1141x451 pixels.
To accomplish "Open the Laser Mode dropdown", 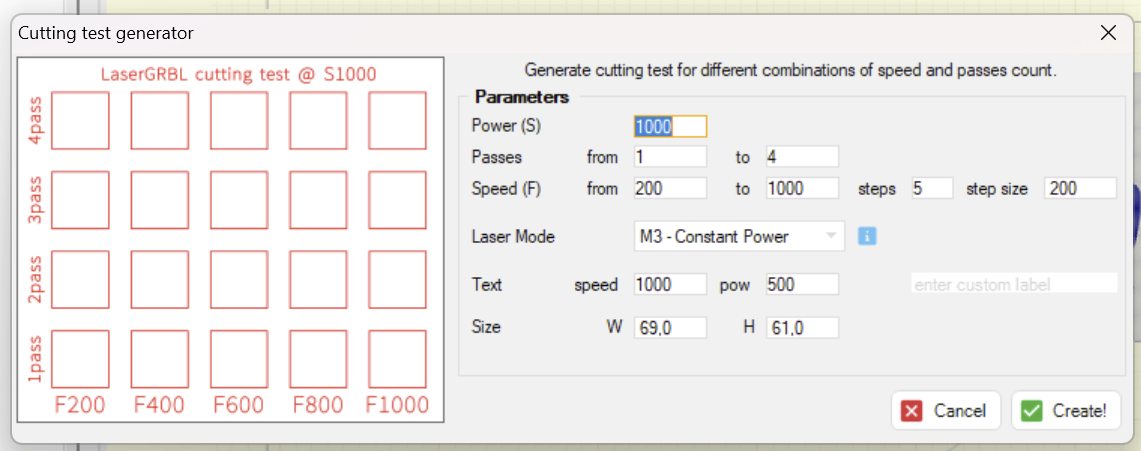I will [x=740, y=237].
